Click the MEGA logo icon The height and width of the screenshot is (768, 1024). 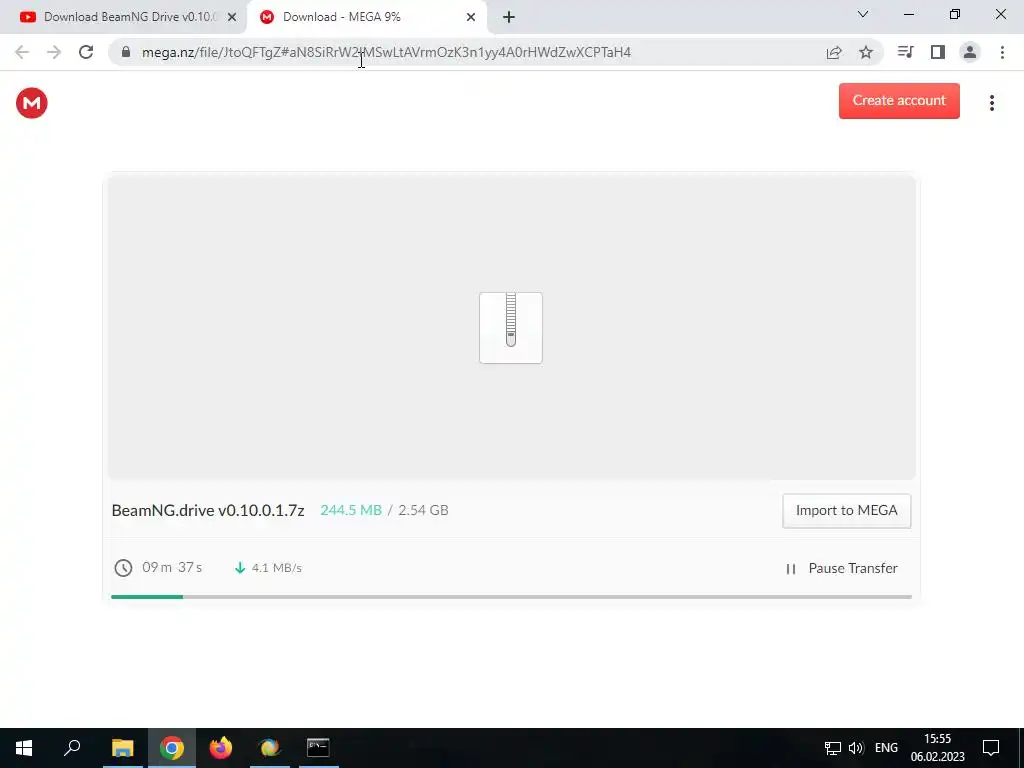[31, 103]
